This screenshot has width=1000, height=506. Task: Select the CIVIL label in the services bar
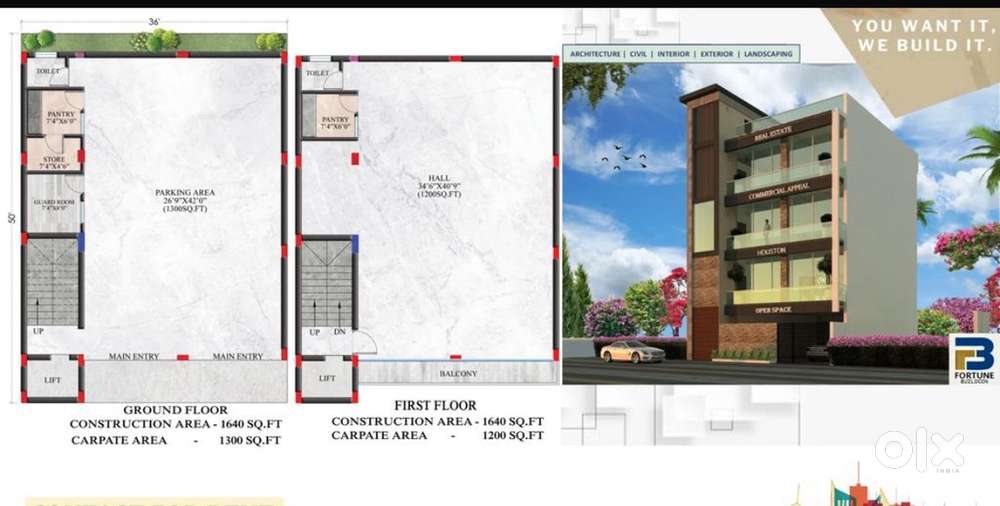(x=638, y=54)
